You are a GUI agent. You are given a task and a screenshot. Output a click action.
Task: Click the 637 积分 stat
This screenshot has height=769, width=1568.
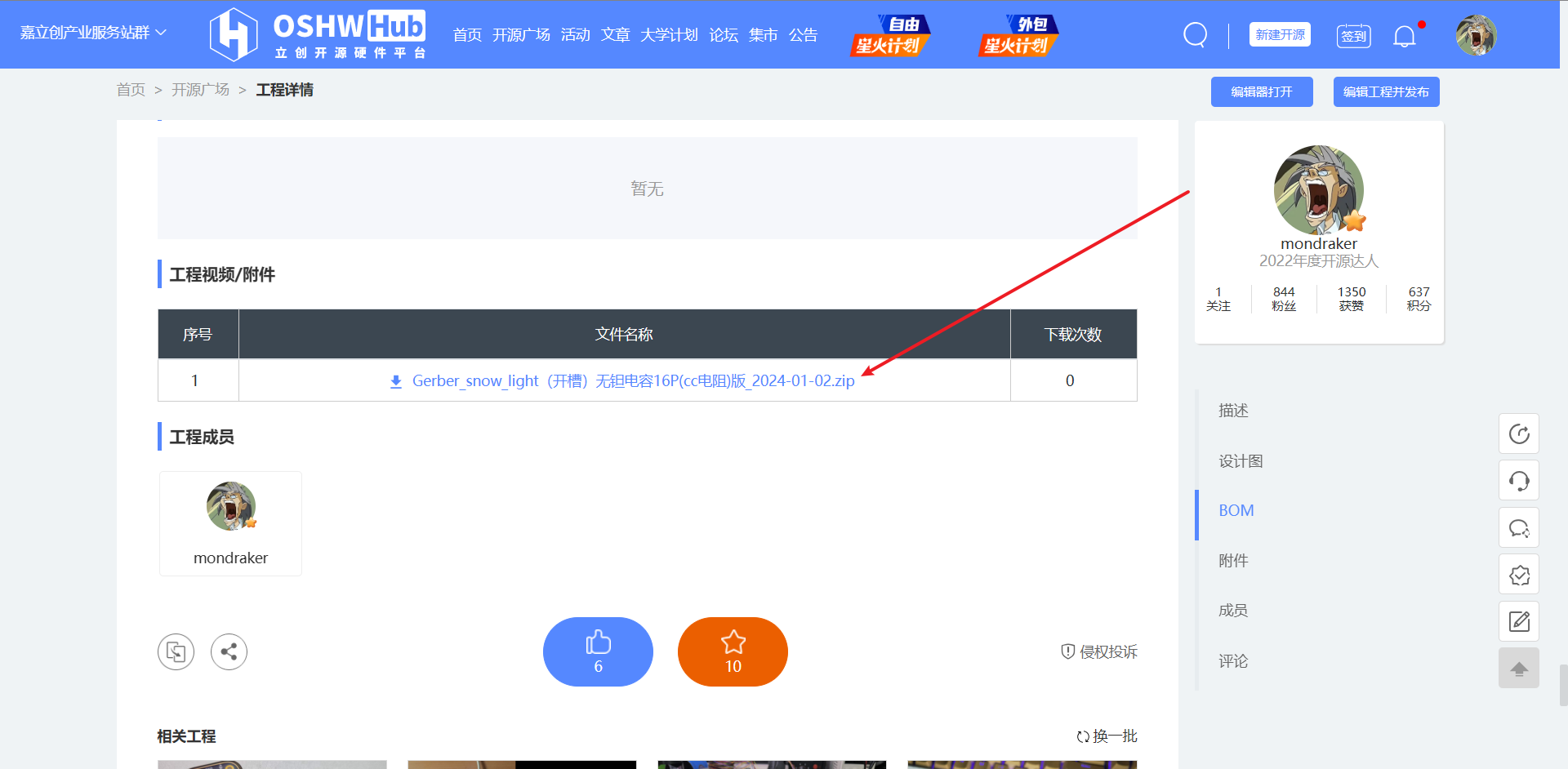click(1419, 299)
